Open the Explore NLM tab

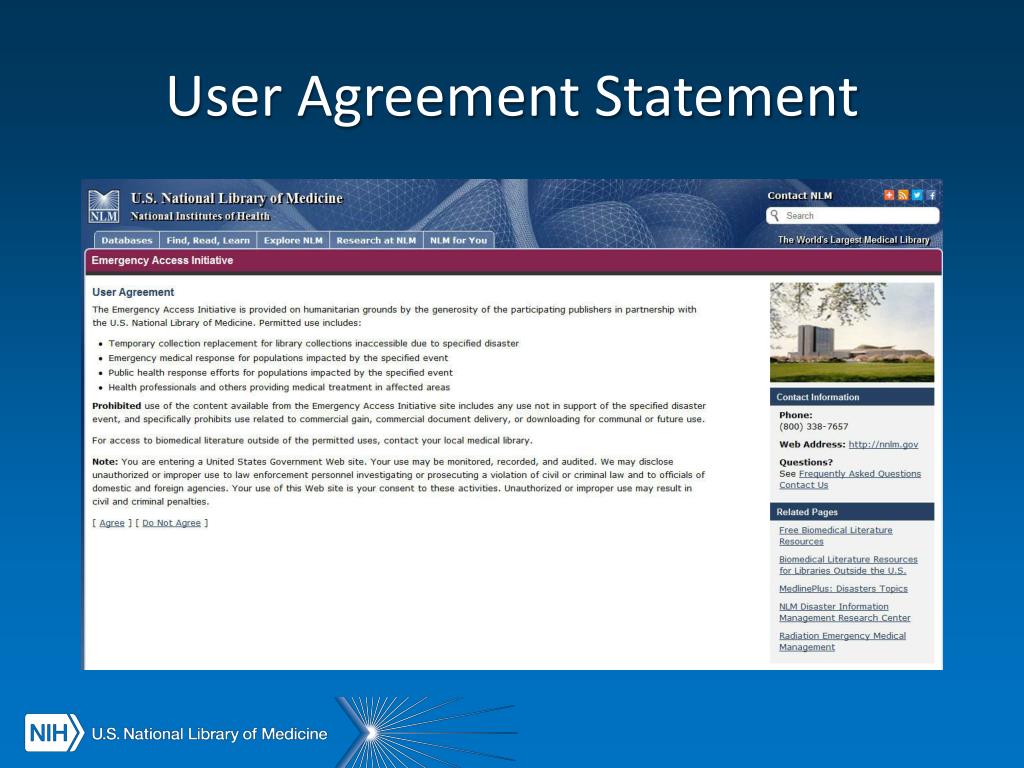point(293,240)
